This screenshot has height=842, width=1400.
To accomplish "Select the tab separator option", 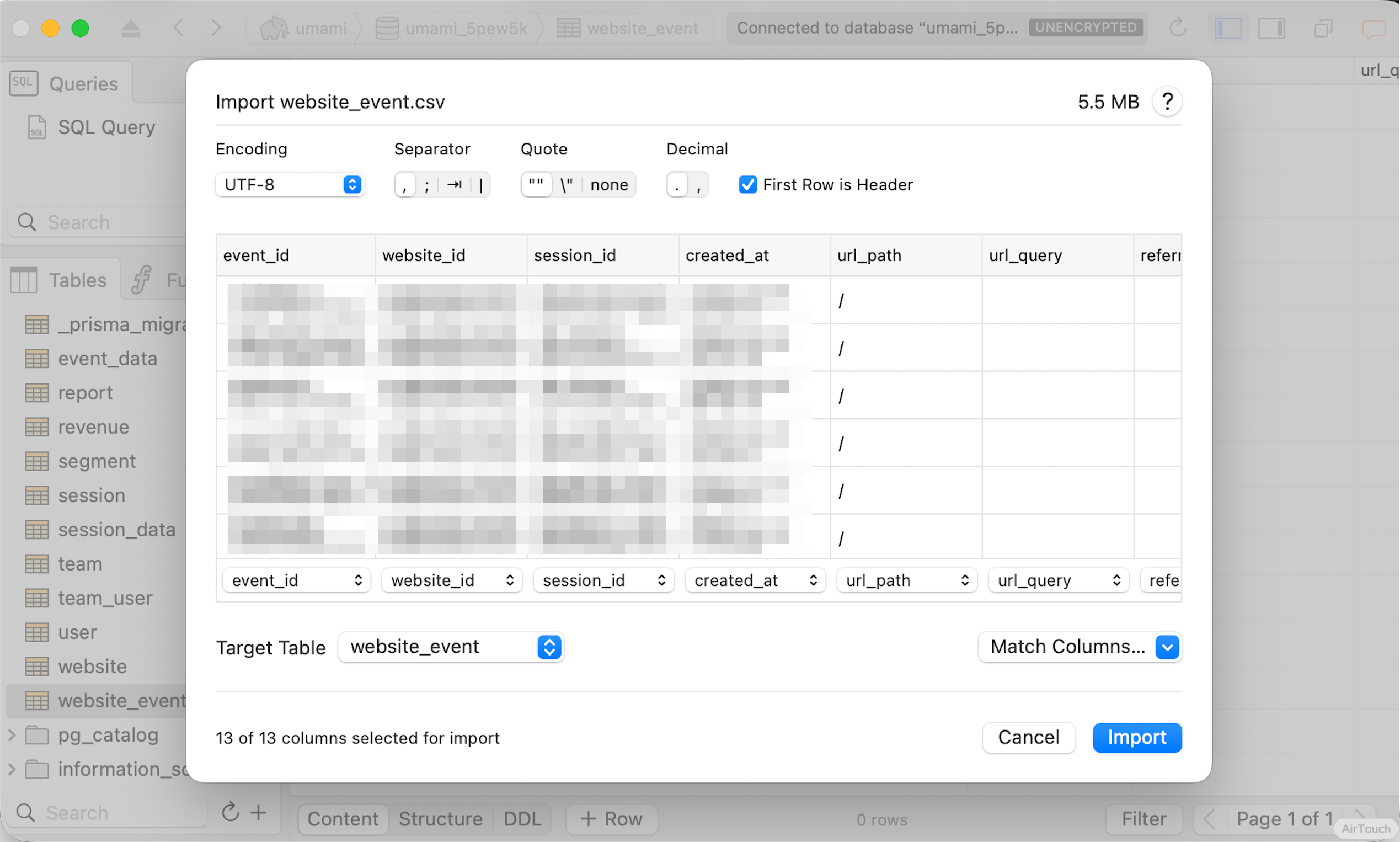I will pos(455,184).
